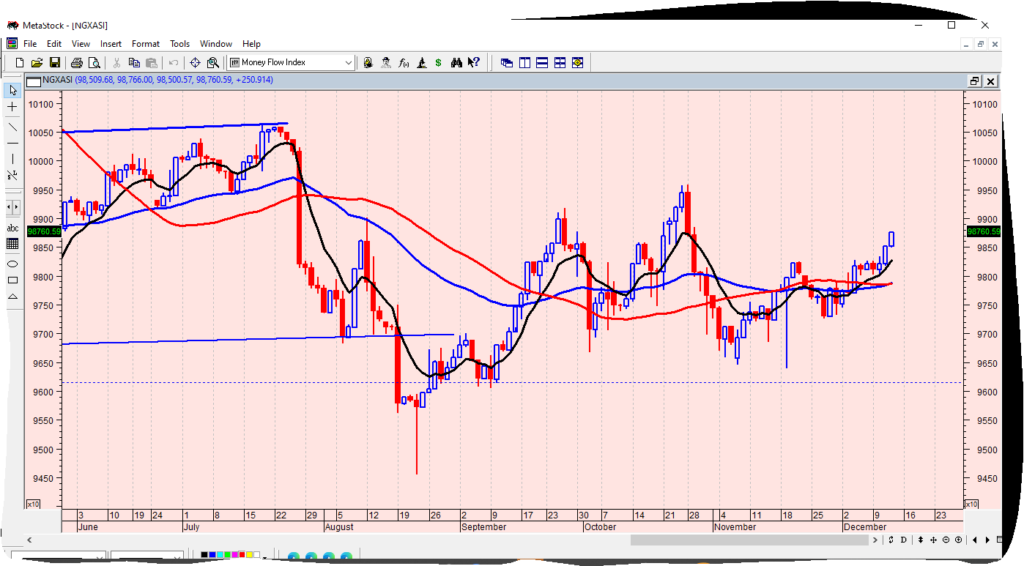
Task: Toggle the vertical line drawing tool
Action: tap(13, 158)
